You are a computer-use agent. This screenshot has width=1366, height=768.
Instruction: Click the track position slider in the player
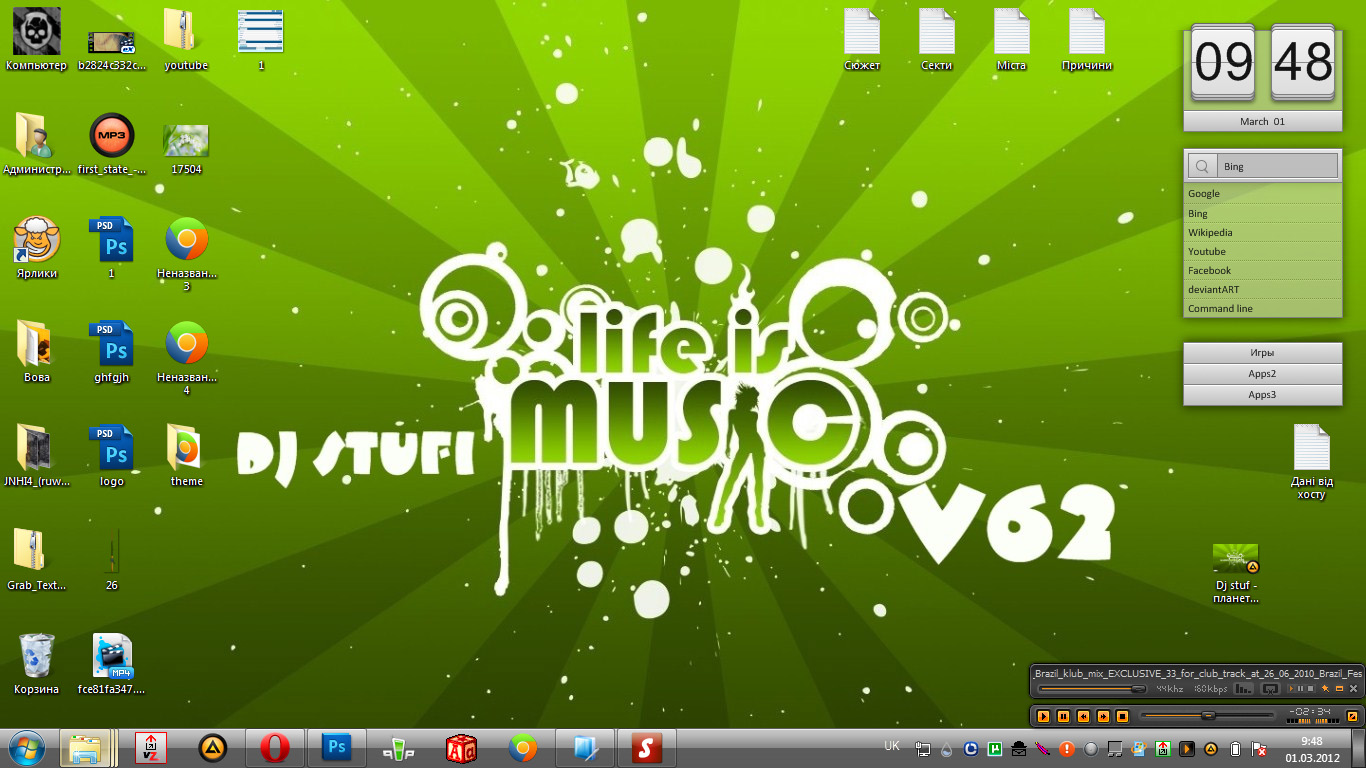coord(1208,716)
